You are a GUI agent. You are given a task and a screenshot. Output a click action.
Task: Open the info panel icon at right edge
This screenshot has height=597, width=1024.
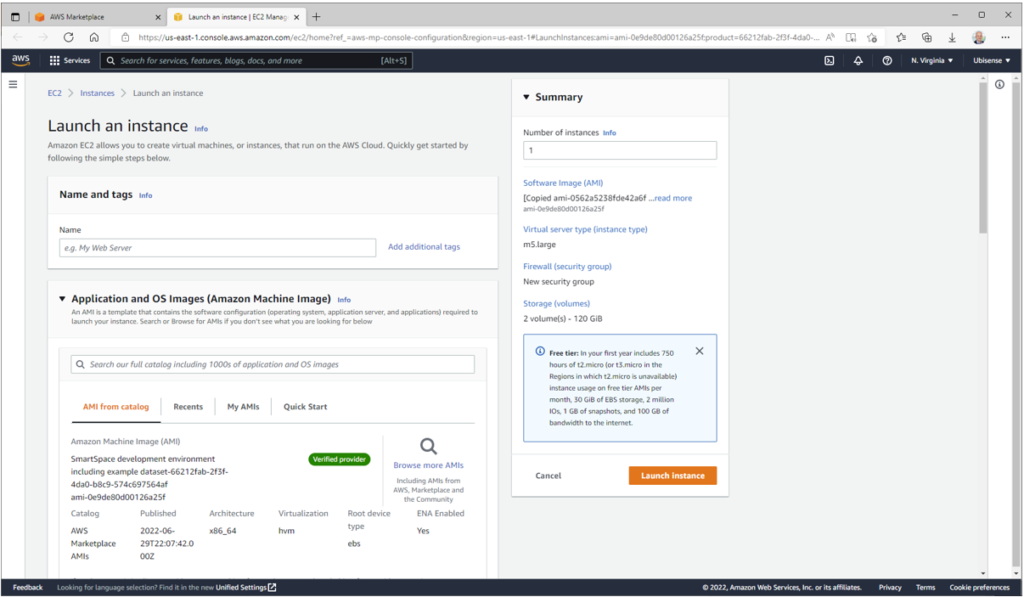999,84
